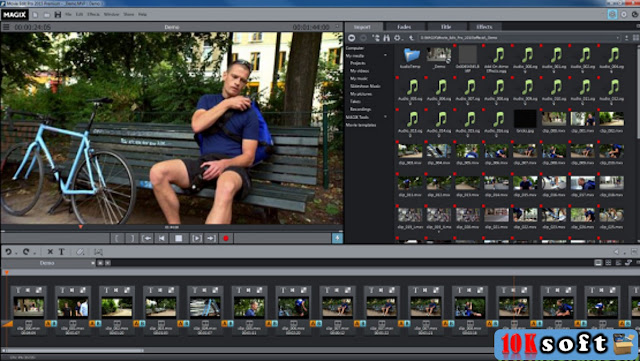Select the black bricks.jpg thumbnail
The height and width of the screenshot is (361, 640).
pos(525,119)
